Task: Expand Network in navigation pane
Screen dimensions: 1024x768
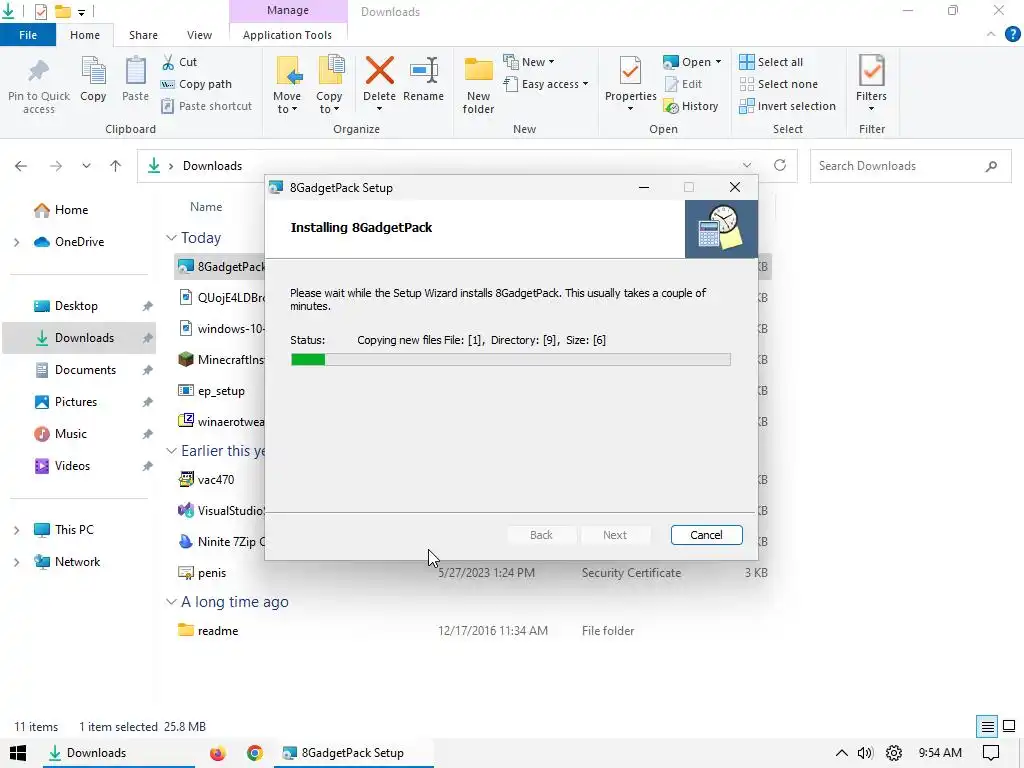Action: coord(16,562)
